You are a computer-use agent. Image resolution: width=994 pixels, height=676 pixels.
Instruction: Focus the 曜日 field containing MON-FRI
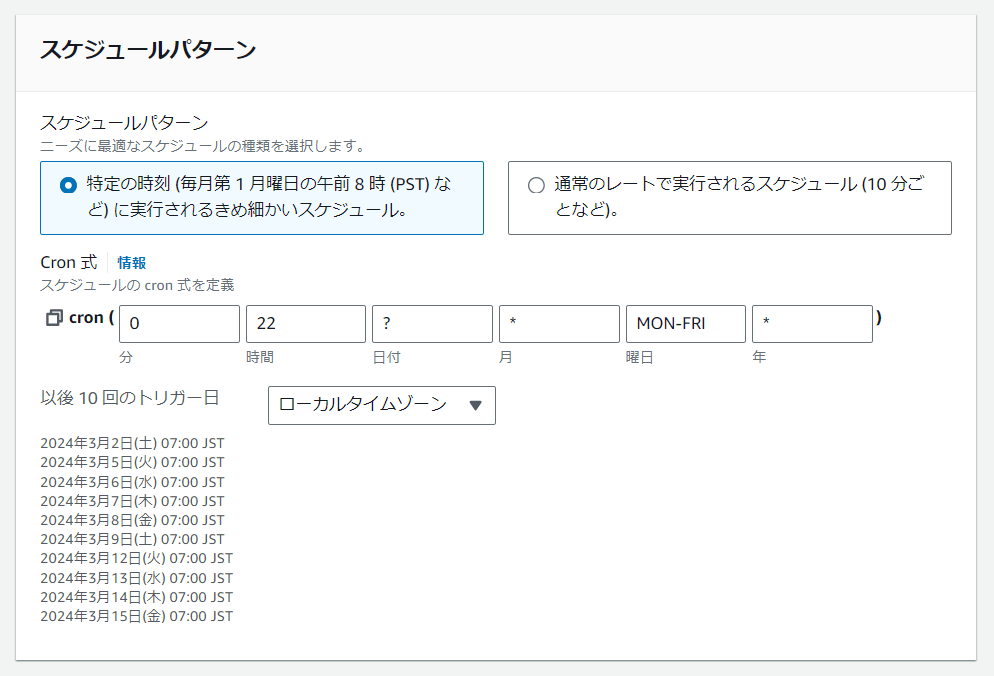(x=686, y=324)
